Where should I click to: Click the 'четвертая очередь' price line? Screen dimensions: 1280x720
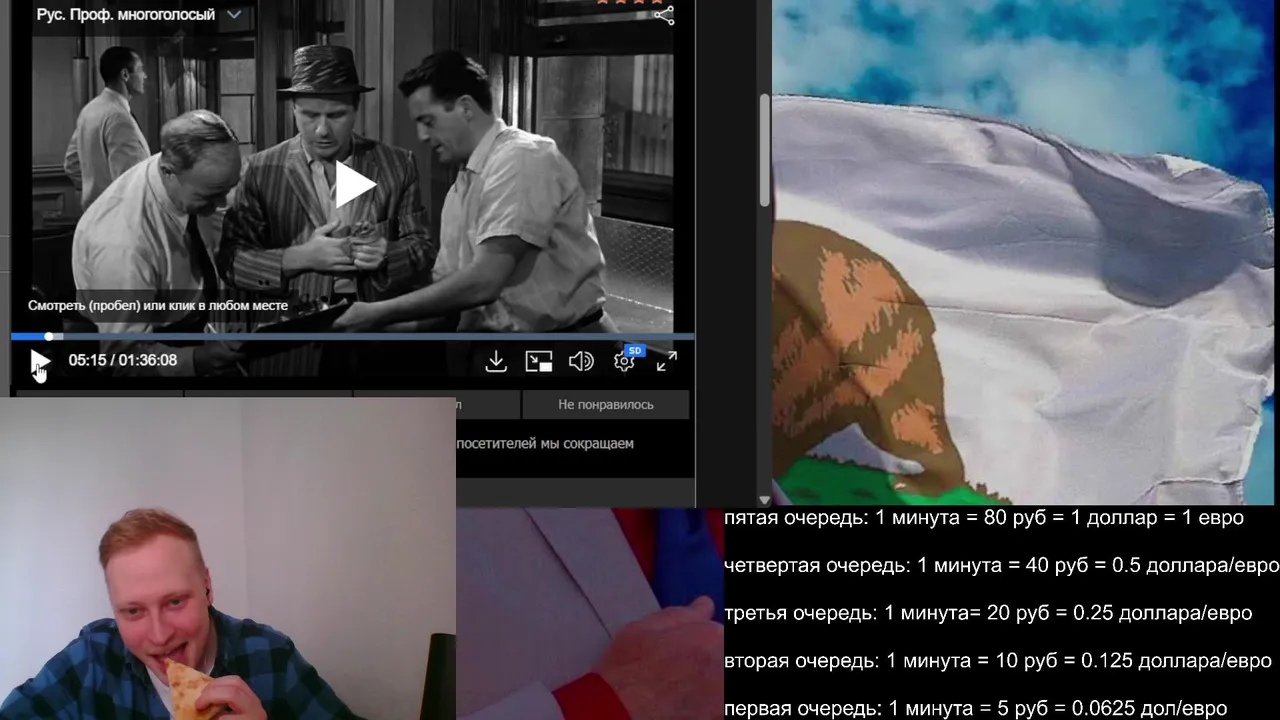click(1001, 565)
